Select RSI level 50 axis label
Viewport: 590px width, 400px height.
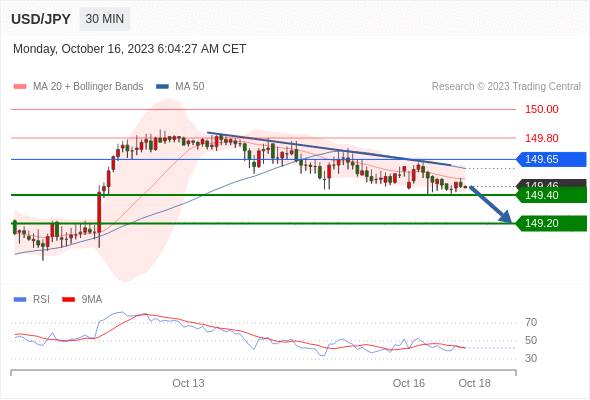coord(531,341)
